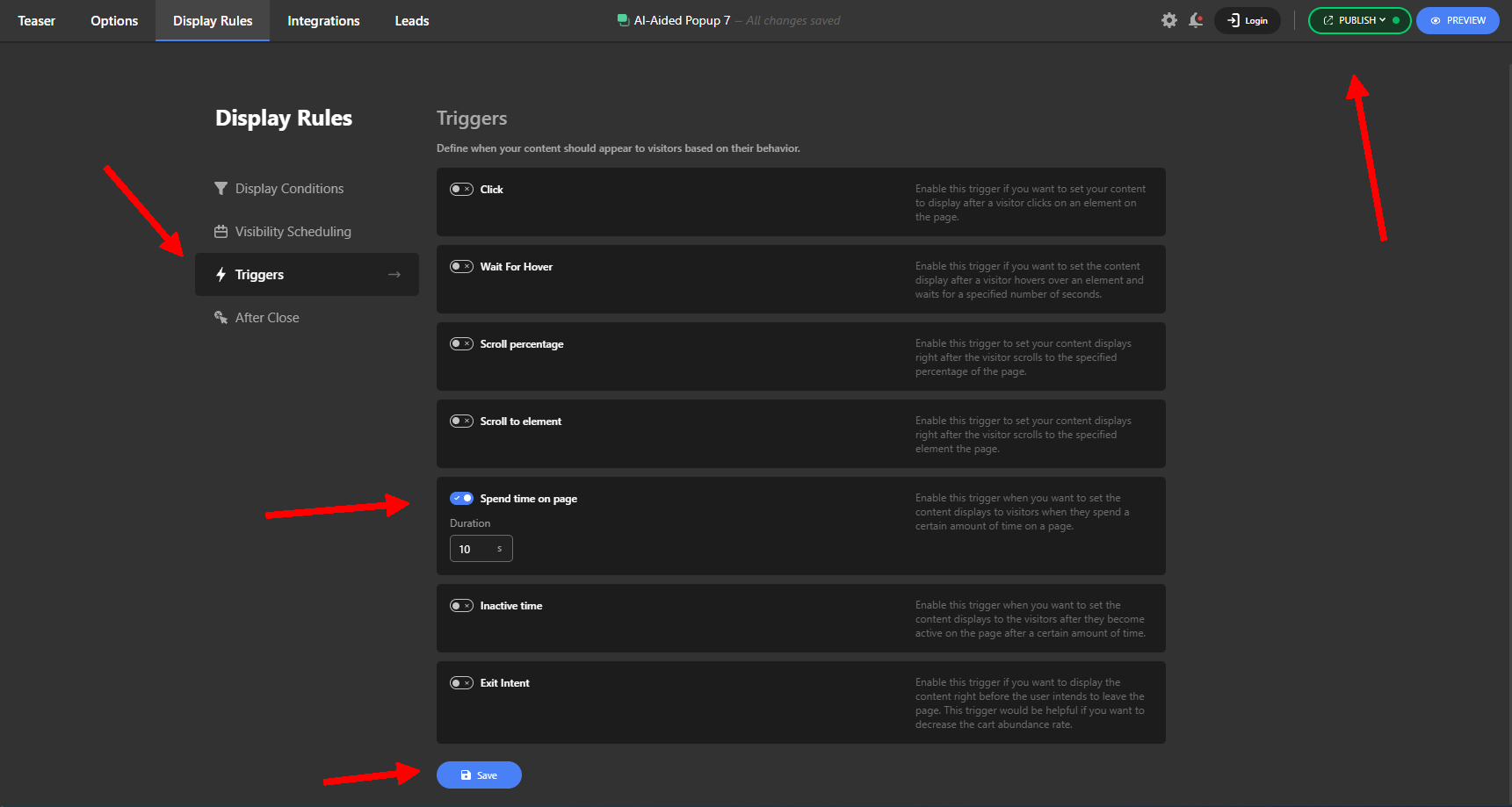
Task: Click the Exit Intent label
Action: (505, 683)
